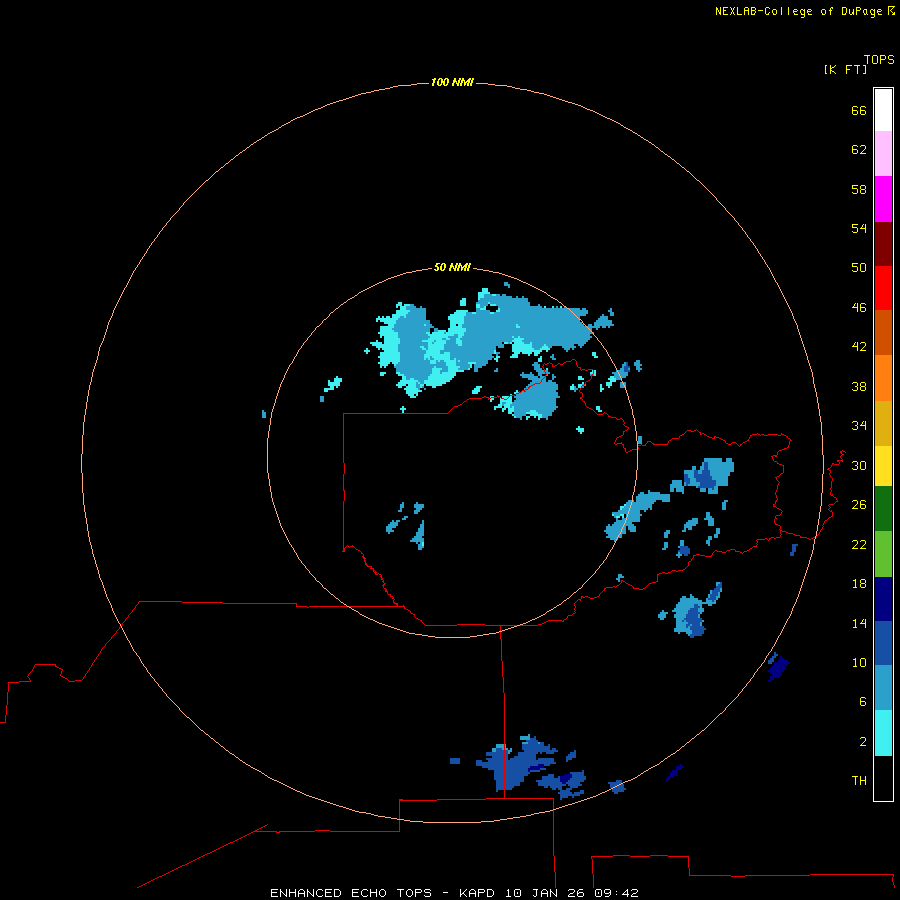
Task: Click the white swatch in the tops legend
Action: click(883, 110)
